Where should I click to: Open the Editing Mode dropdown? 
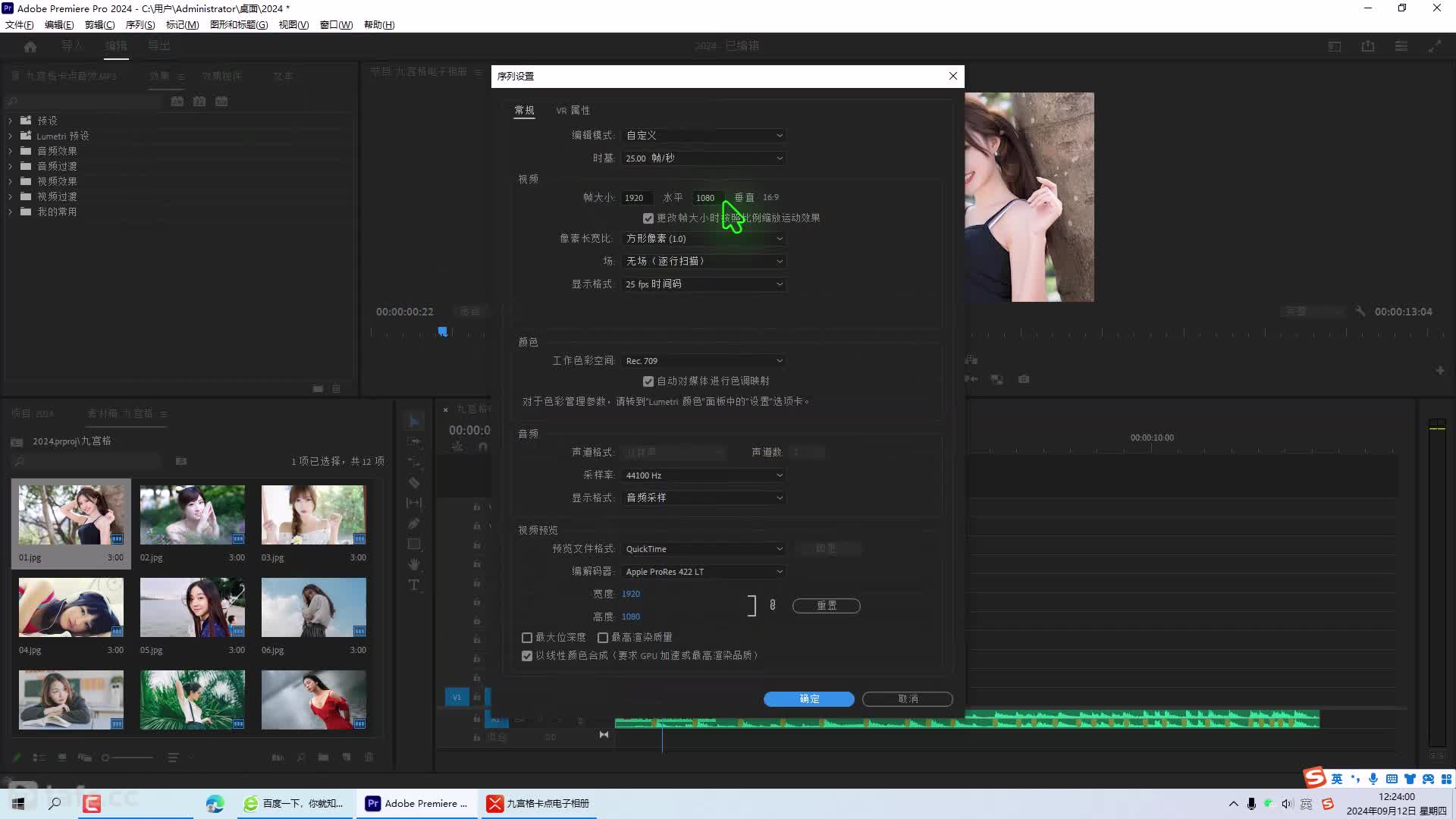tap(704, 135)
